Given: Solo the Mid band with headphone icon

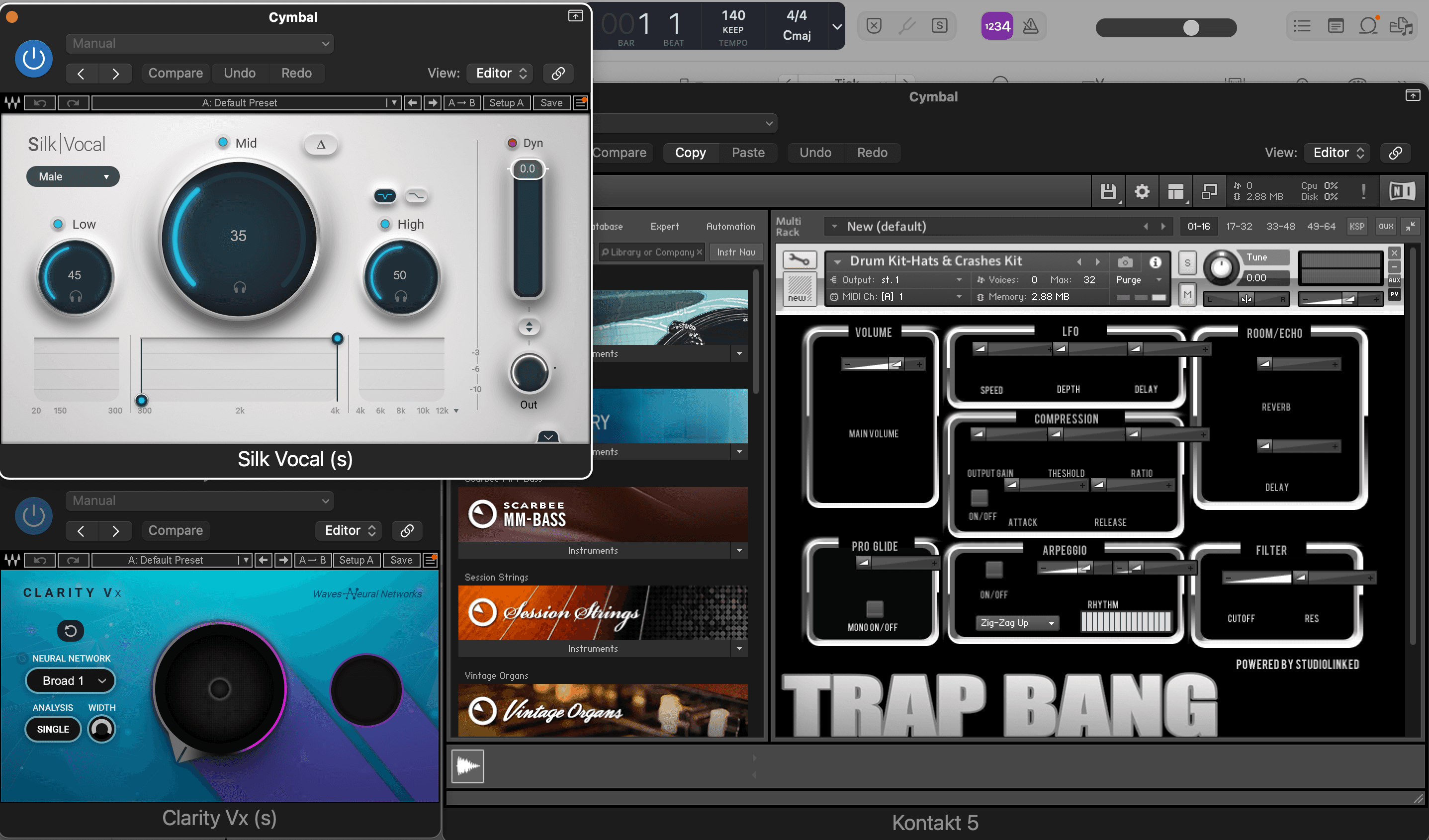Looking at the screenshot, I should (240, 288).
